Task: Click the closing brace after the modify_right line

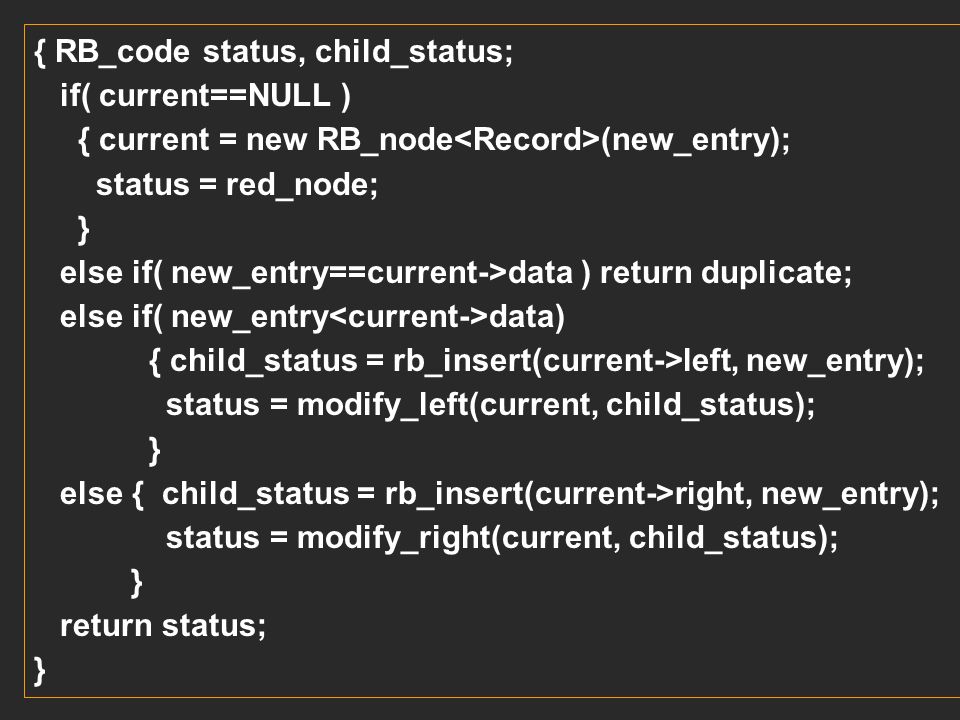Action: [137, 582]
